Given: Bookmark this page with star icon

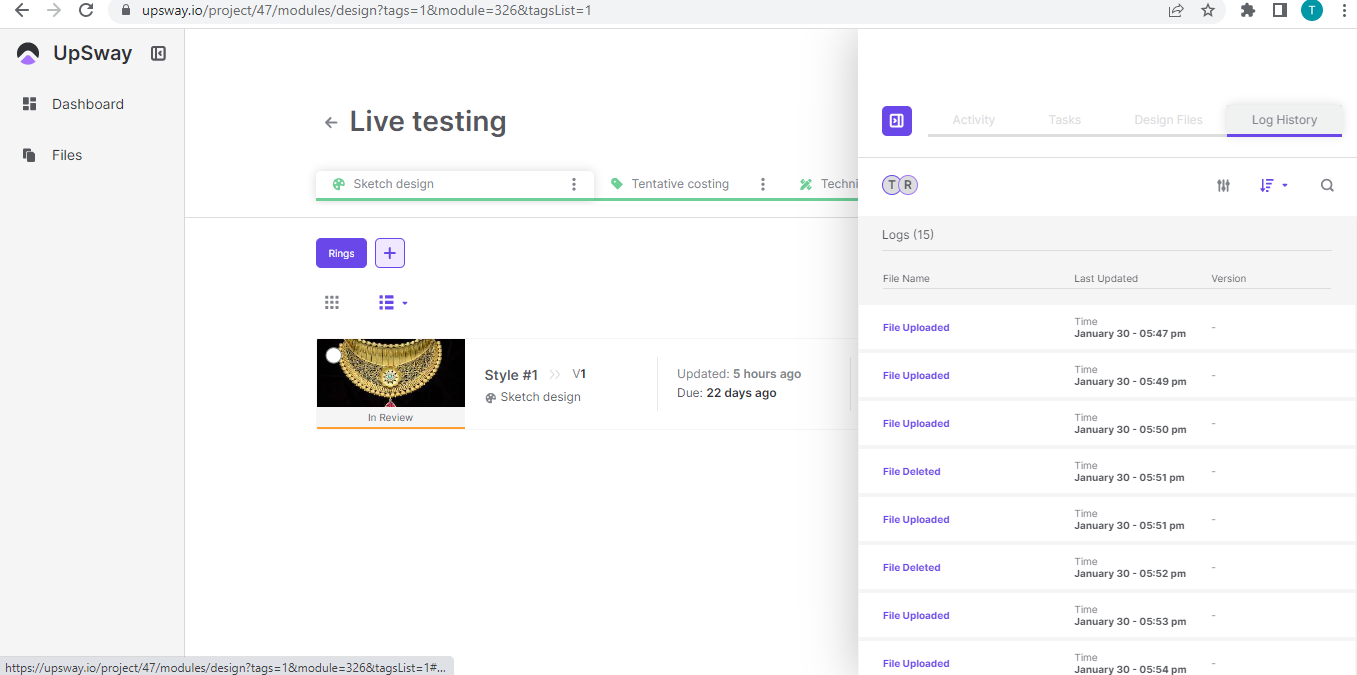Looking at the screenshot, I should click(1208, 10).
